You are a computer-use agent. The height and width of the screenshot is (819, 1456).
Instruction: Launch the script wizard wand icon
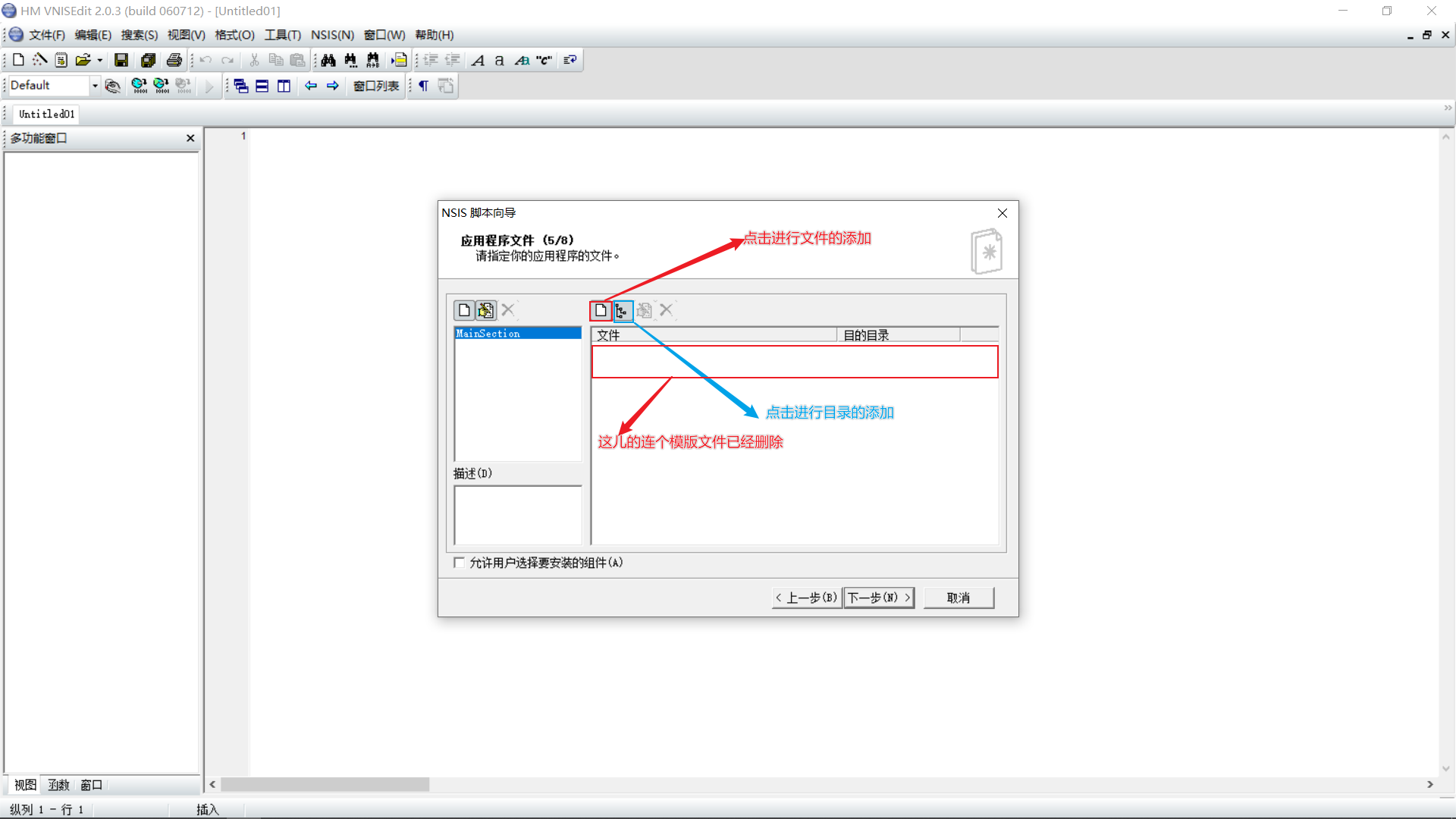pos(39,60)
